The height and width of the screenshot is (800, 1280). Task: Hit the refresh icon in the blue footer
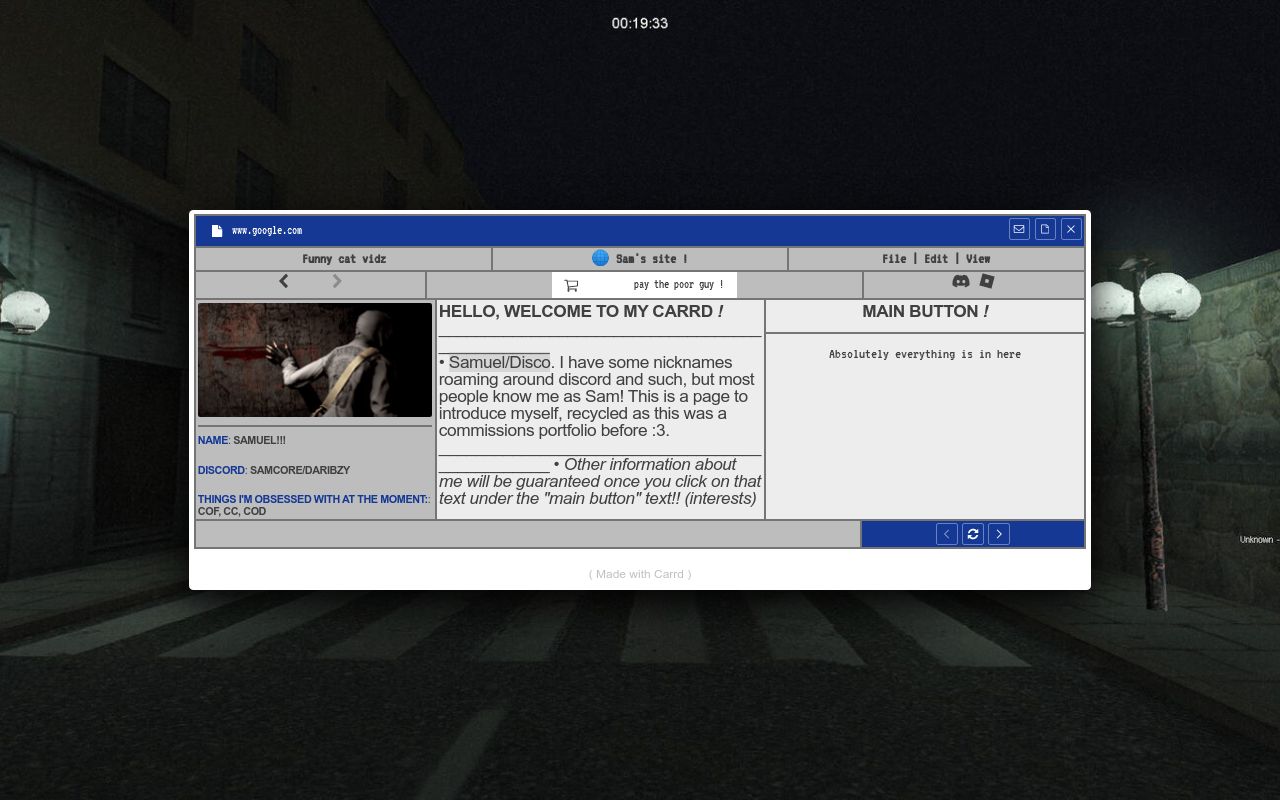click(973, 534)
